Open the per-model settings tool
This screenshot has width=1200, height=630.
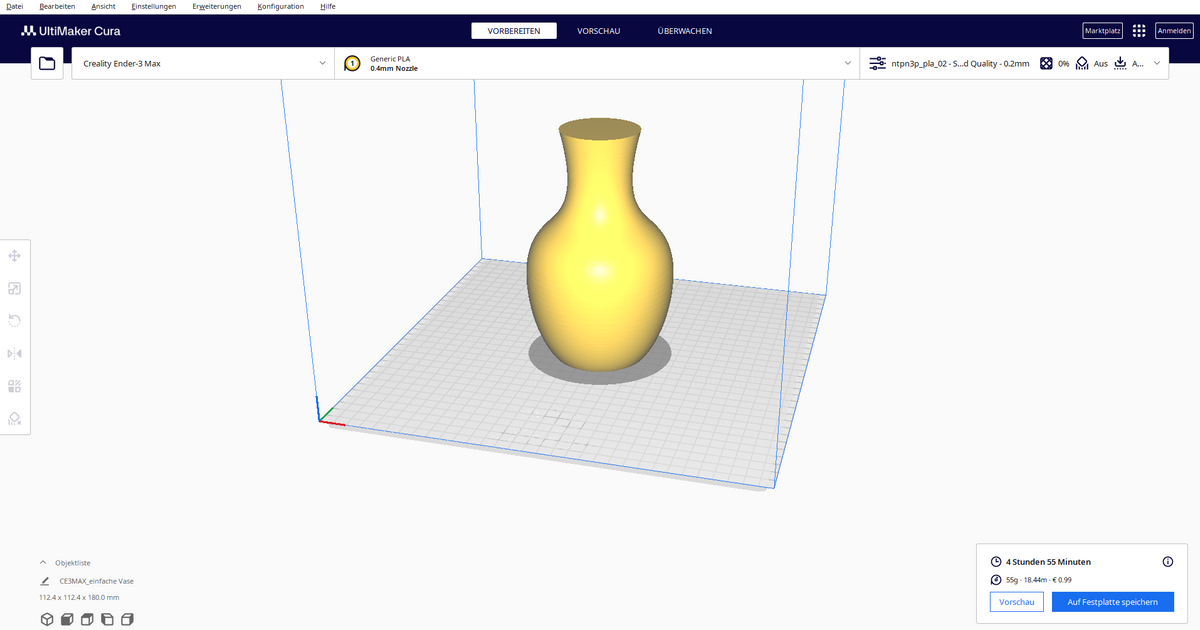14,386
